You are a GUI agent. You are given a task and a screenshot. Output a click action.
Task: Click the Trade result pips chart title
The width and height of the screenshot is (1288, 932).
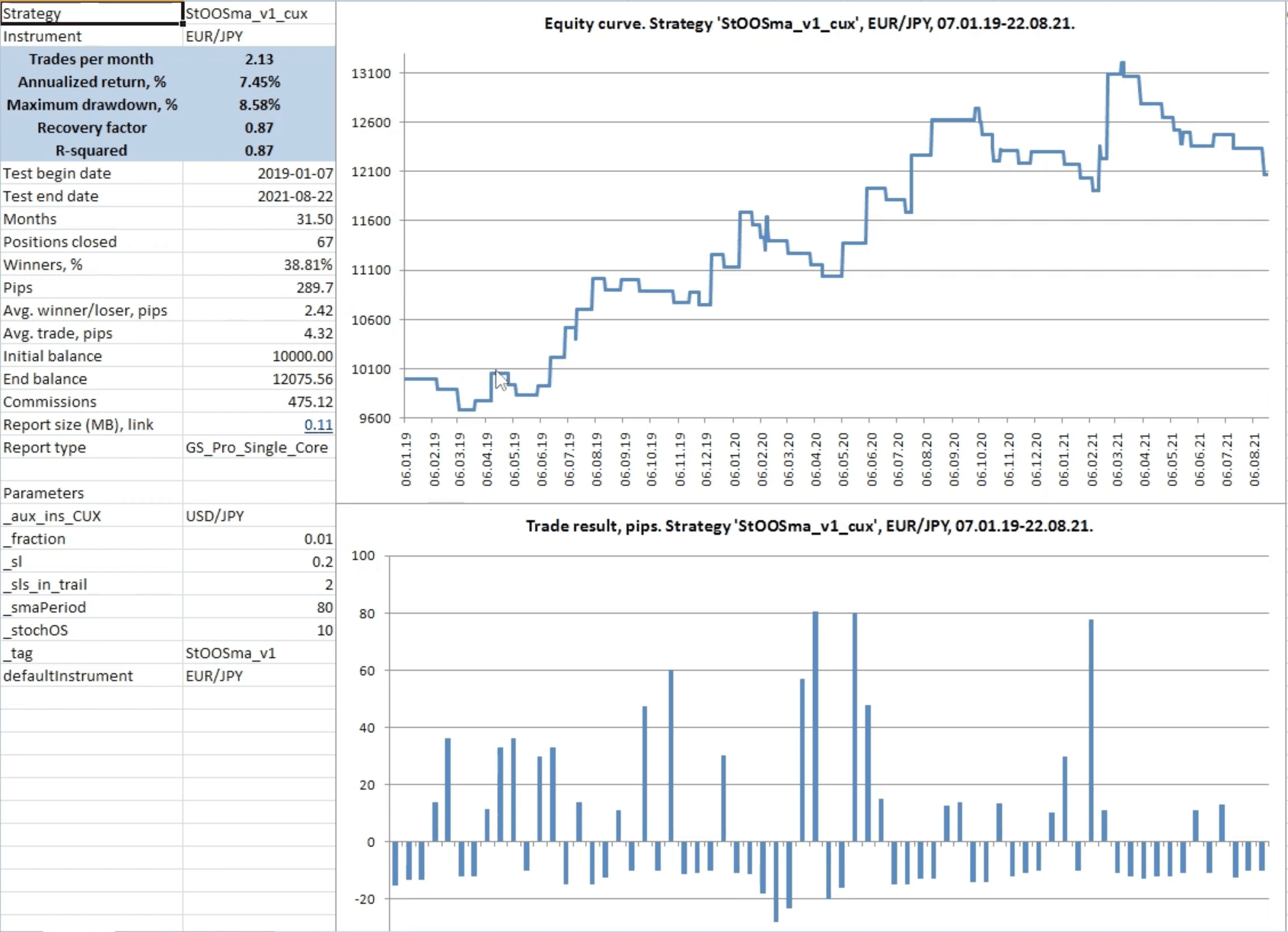click(809, 526)
